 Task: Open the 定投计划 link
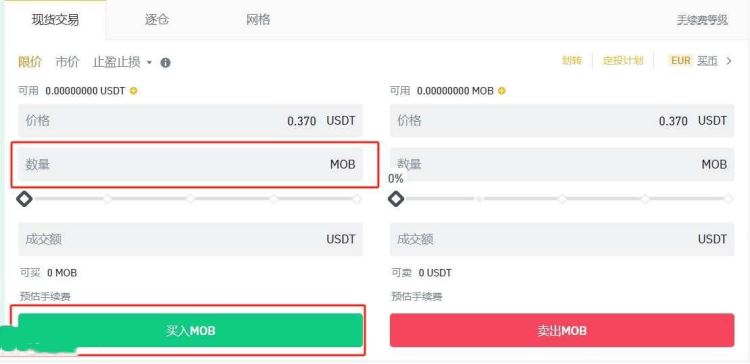(x=623, y=61)
